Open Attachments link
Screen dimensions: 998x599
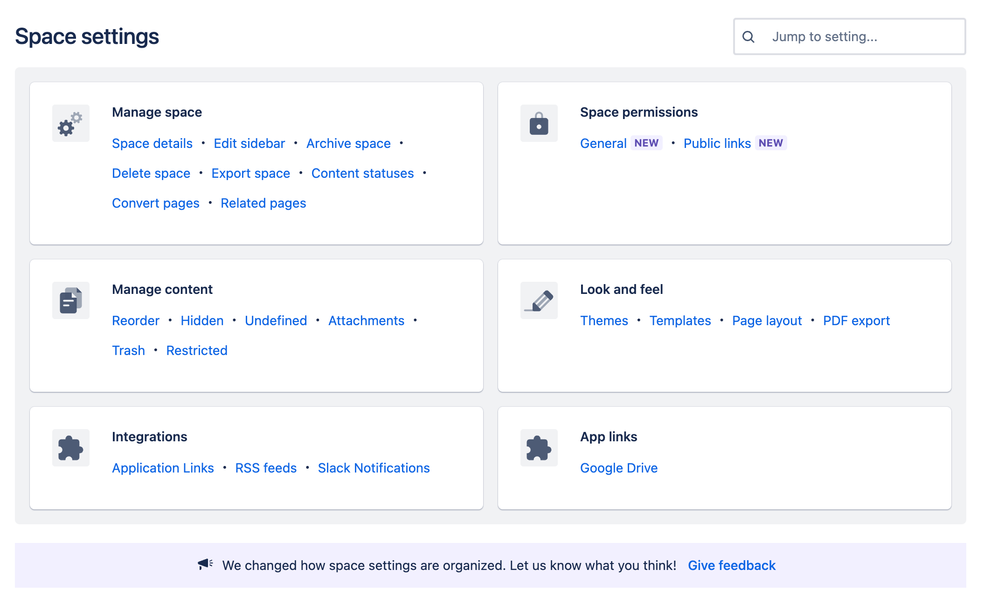[366, 321]
